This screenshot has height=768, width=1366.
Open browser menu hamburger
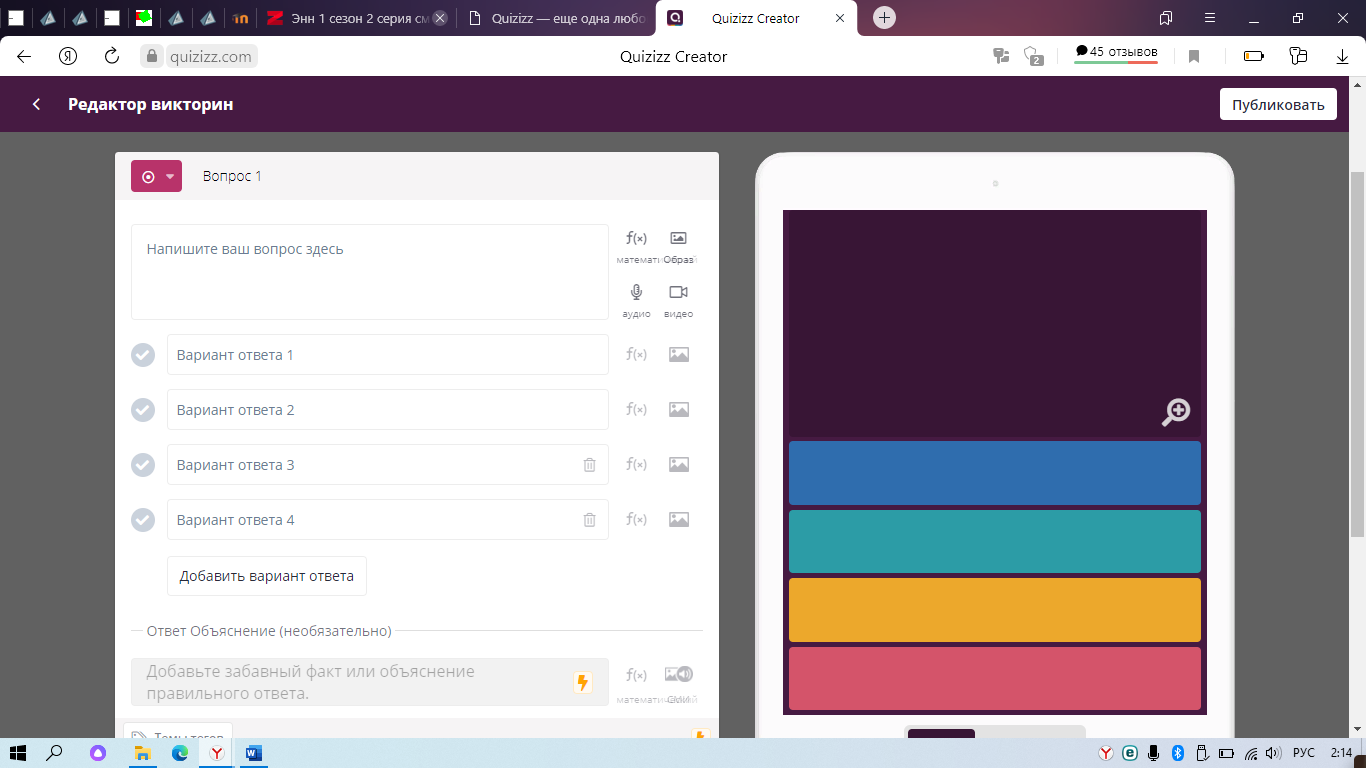(x=1211, y=18)
